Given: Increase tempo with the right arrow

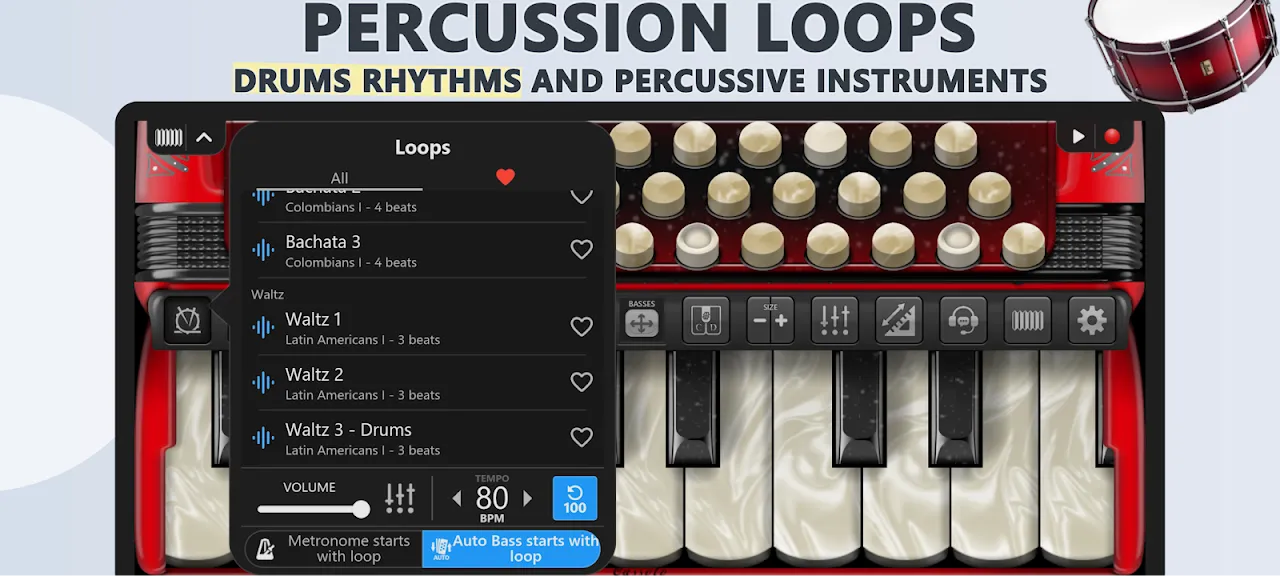Looking at the screenshot, I should 528,498.
